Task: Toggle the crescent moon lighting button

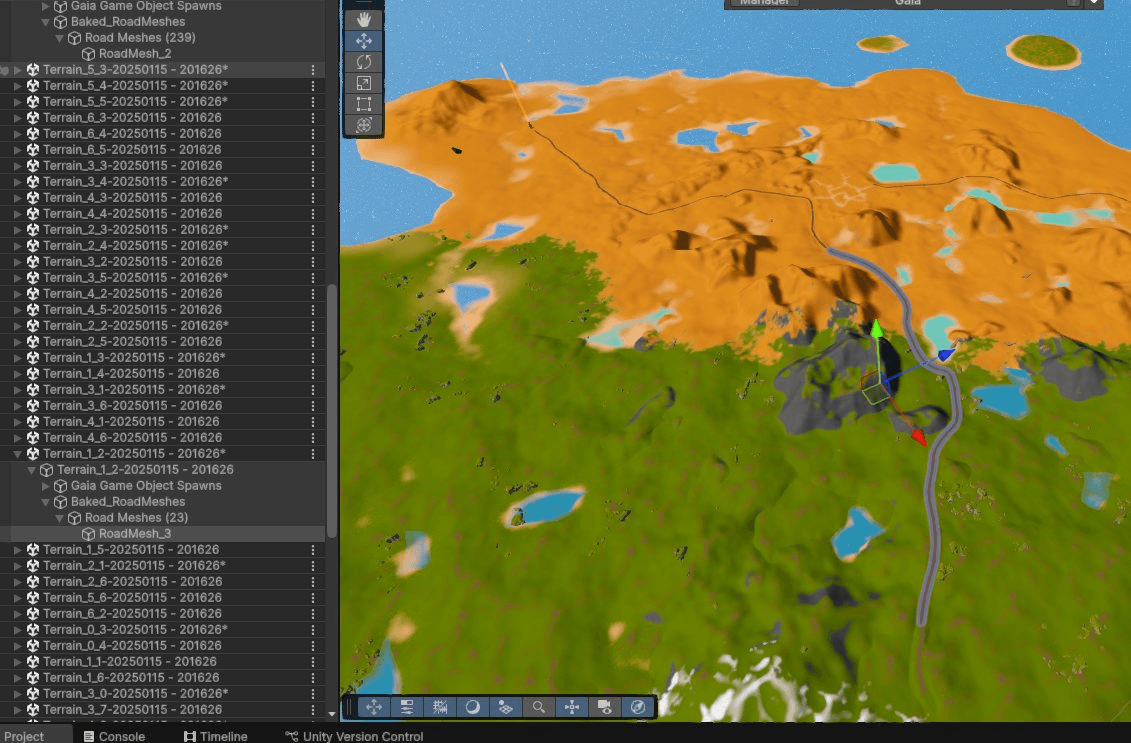Action: tap(473, 707)
